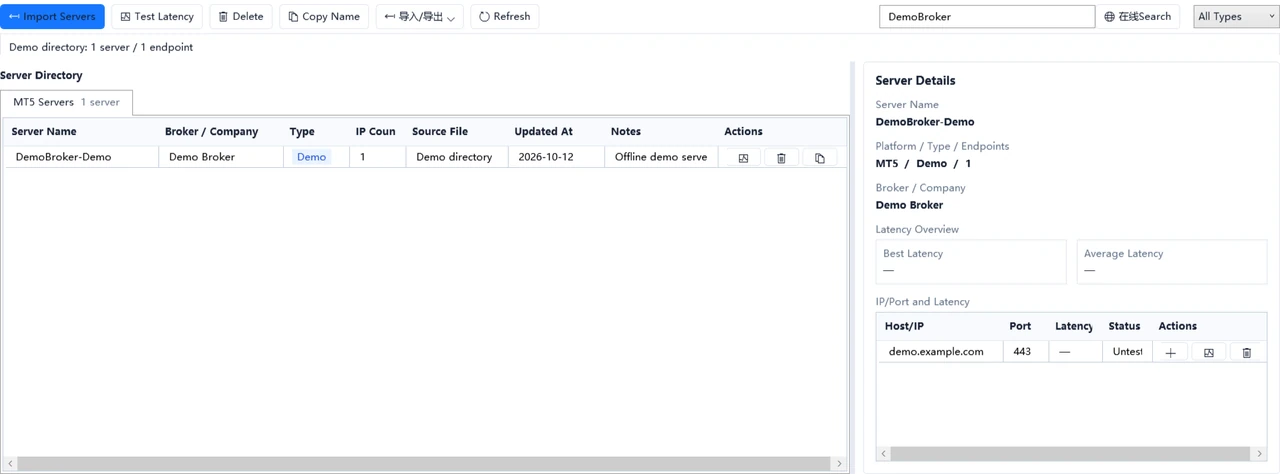This screenshot has width=1280, height=474.
Task: Click the 2026-10-12 date cell
Action: coord(555,157)
